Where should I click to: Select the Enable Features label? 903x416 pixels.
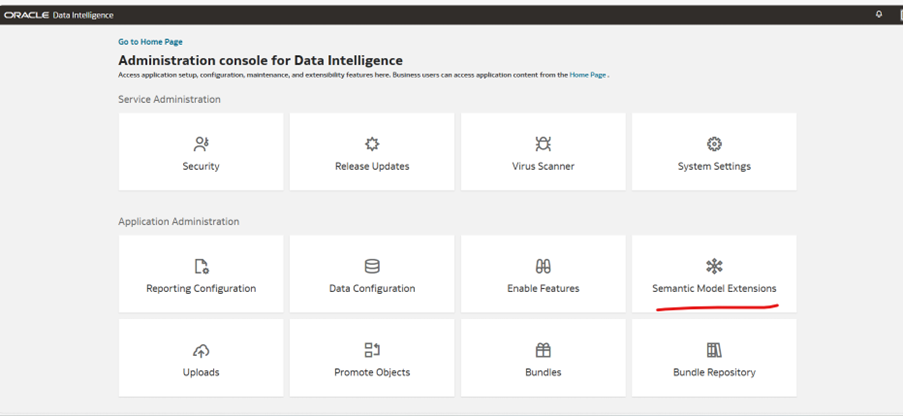[543, 288]
